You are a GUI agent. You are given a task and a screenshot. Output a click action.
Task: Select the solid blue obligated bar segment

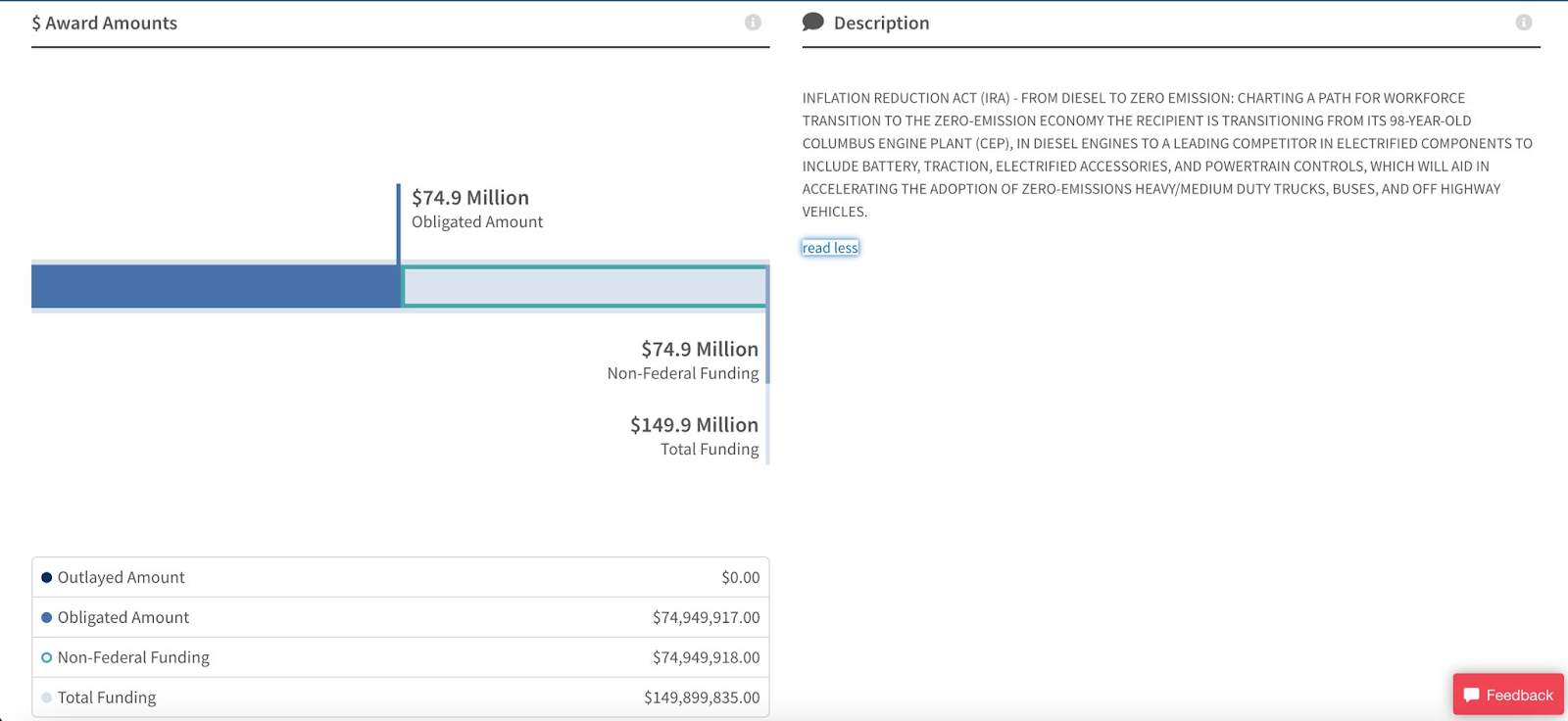point(216,286)
